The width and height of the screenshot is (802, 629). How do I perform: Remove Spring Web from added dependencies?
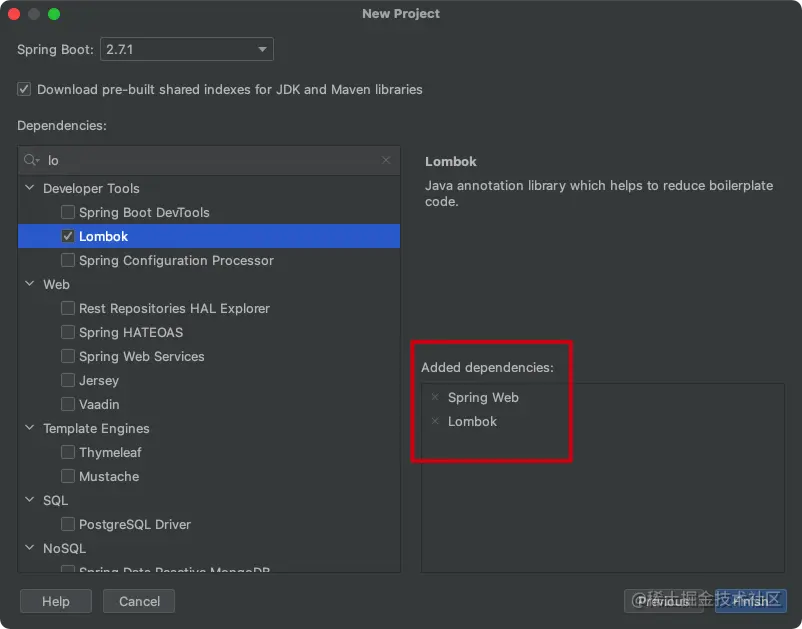[x=435, y=397]
